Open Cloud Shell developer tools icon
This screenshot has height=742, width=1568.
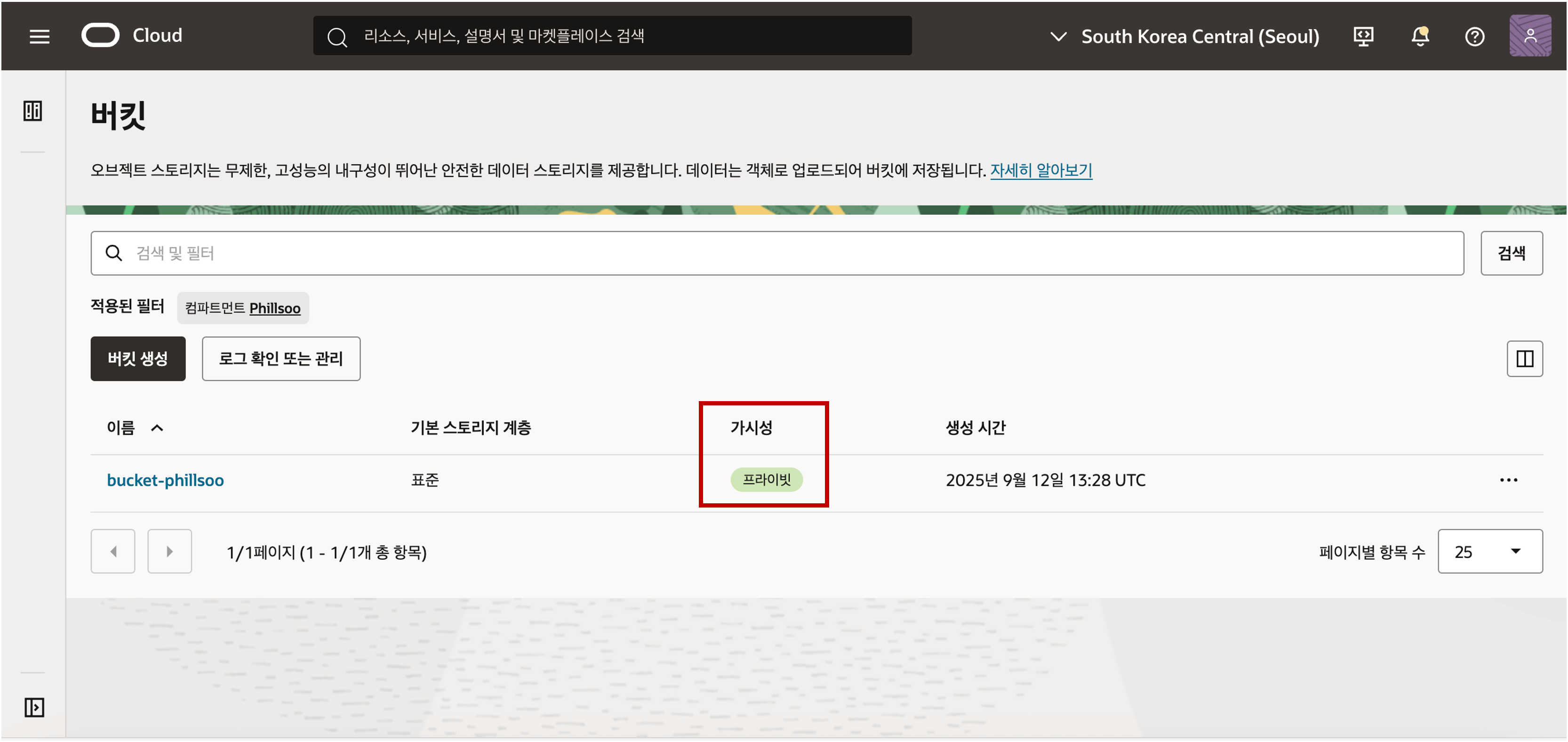click(x=1363, y=37)
